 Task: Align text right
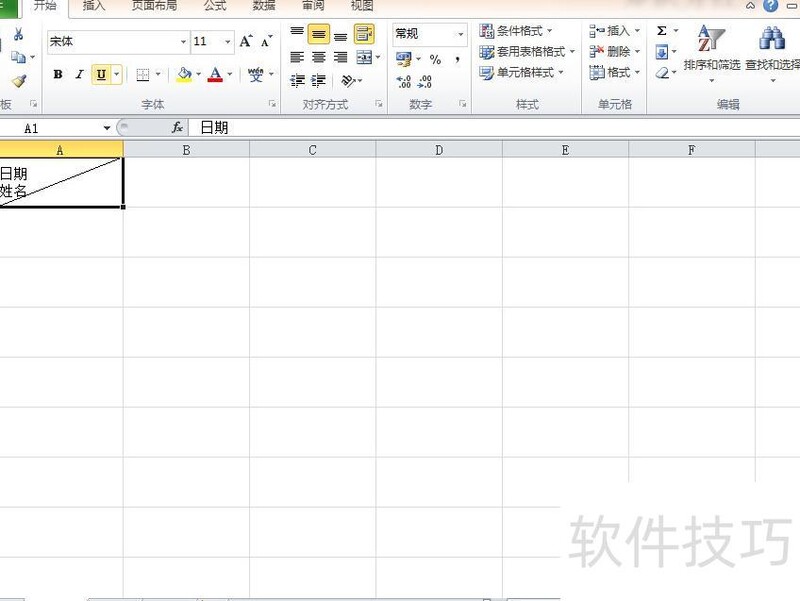(x=340, y=57)
